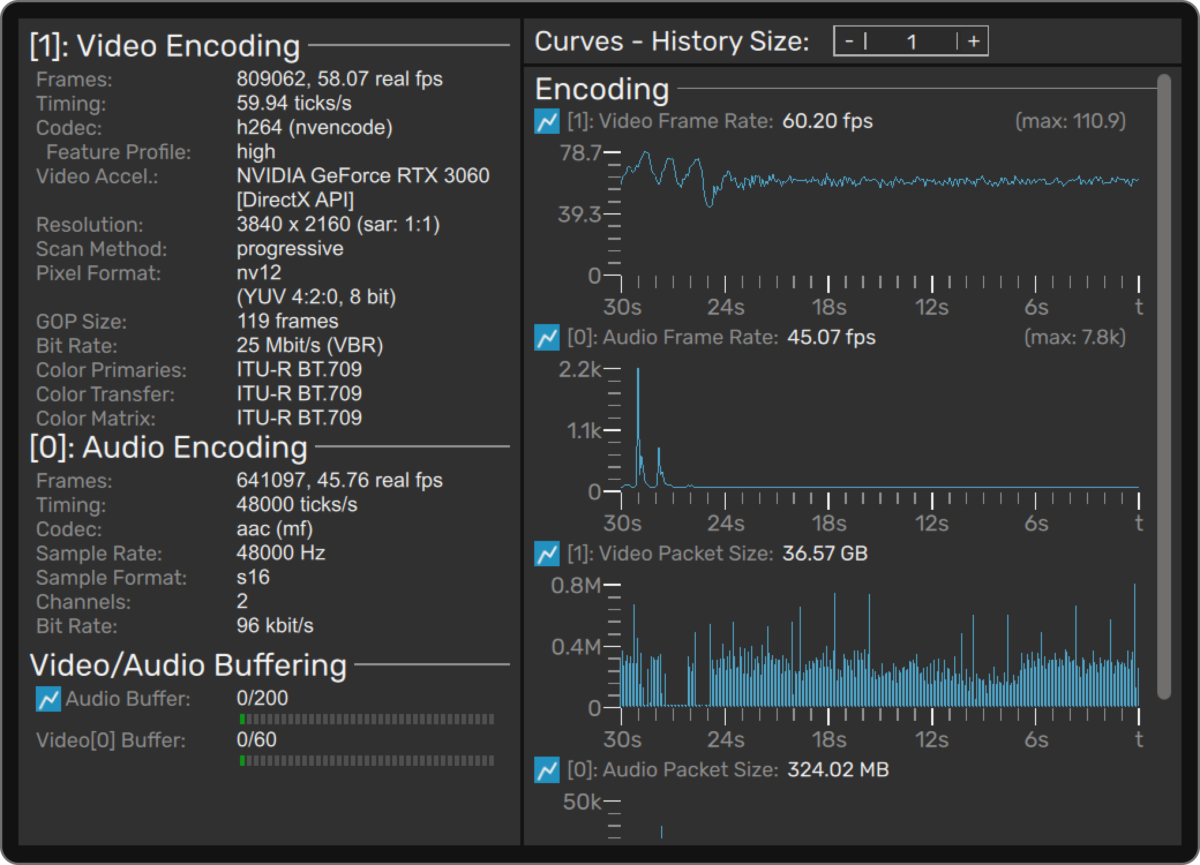Click the 60.20 fps frame rate value
The width and height of the screenshot is (1200, 865).
click(826, 121)
